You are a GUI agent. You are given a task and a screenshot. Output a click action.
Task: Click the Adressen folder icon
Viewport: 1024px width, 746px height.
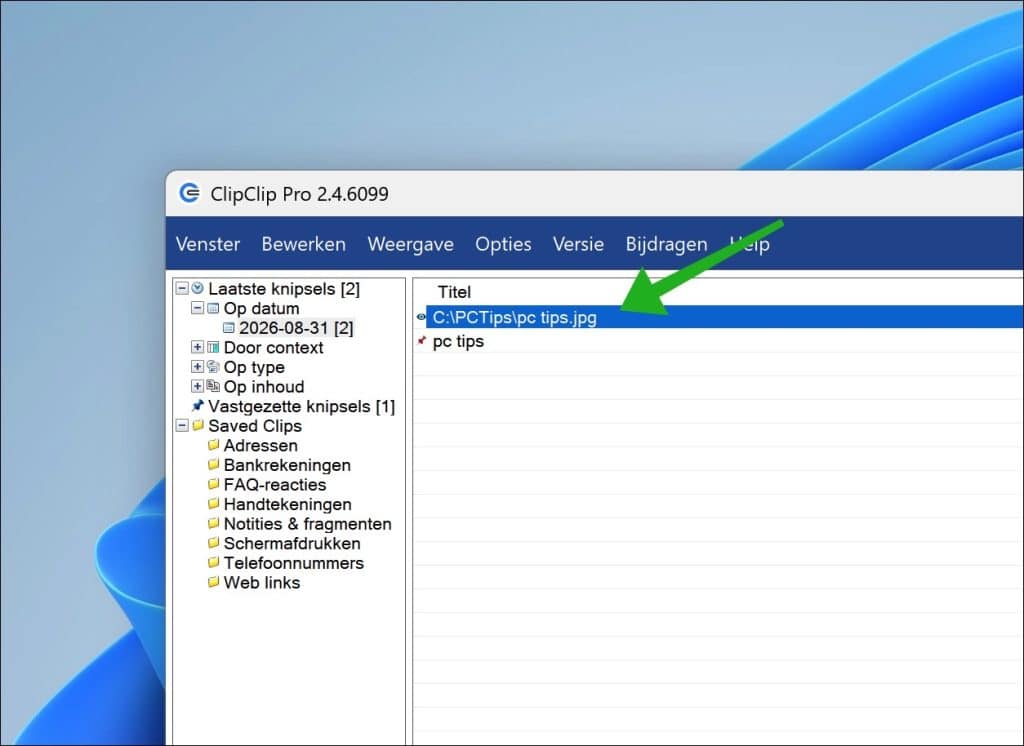(213, 445)
